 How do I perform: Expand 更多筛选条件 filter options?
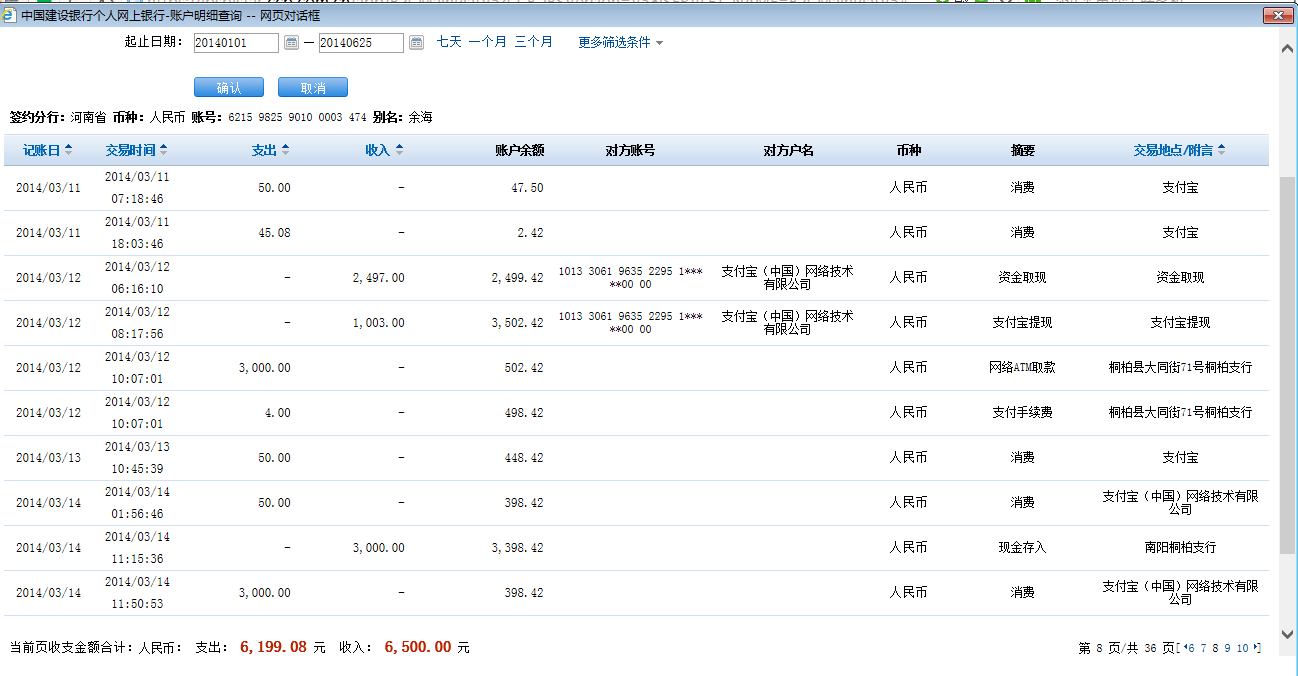coord(620,42)
